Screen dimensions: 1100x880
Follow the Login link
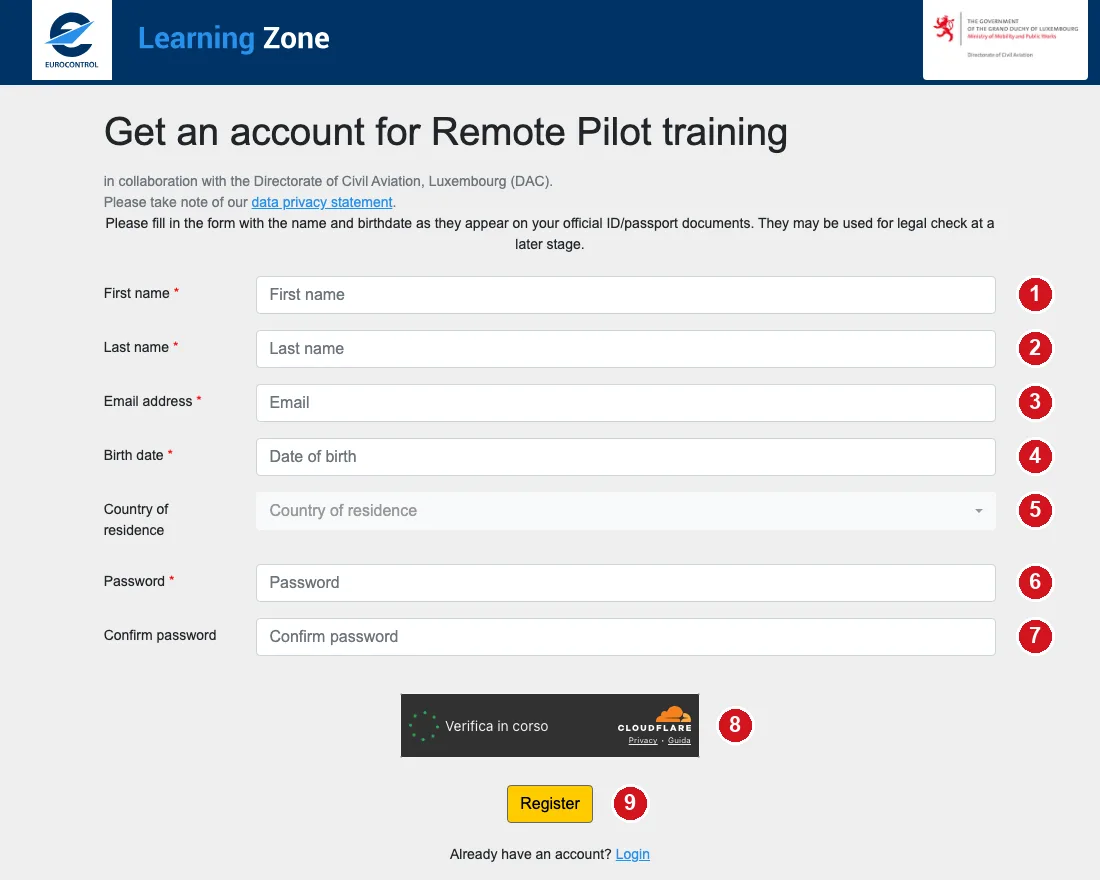point(633,854)
